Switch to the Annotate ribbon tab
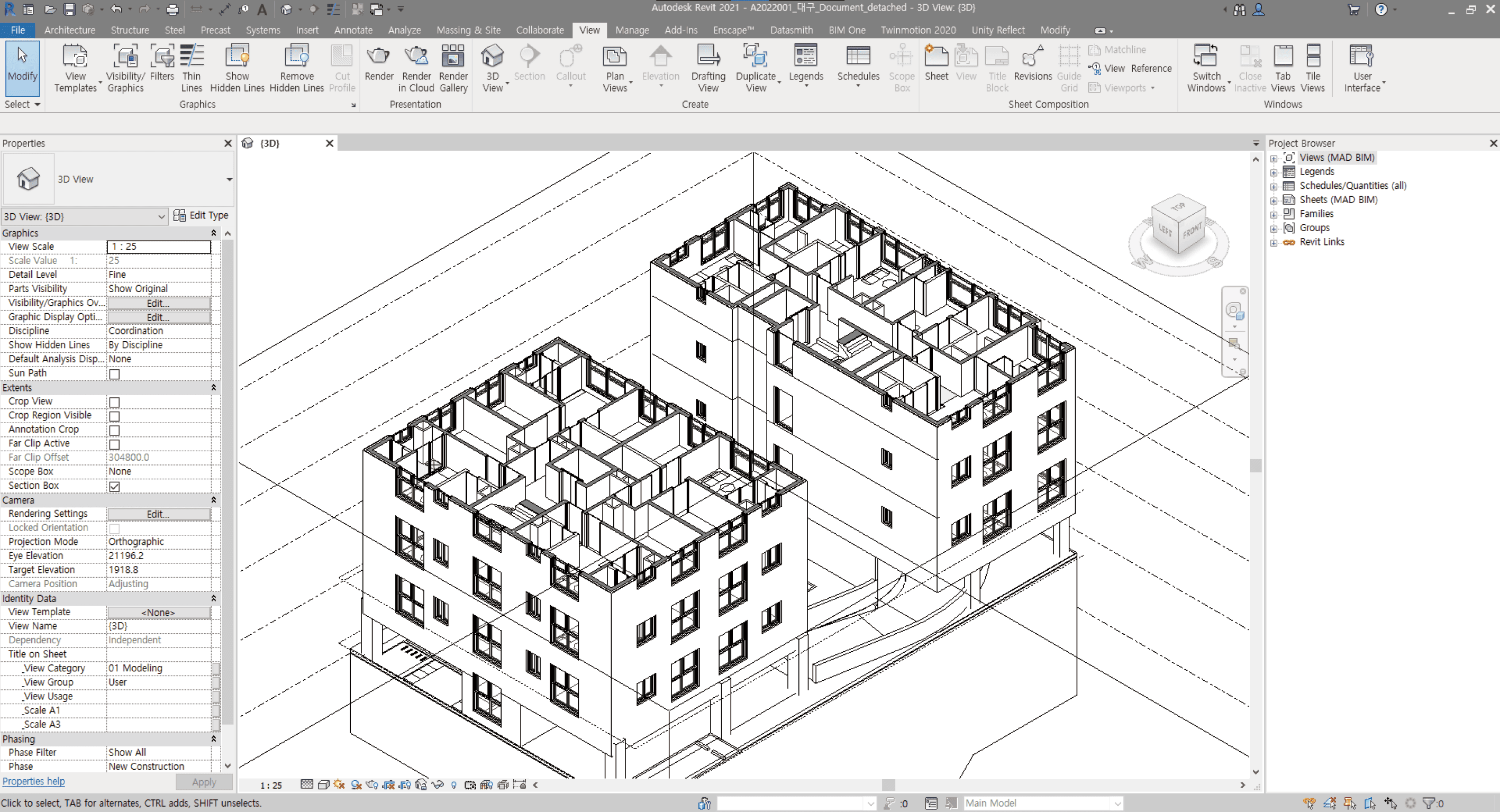The image size is (1500, 812). [353, 30]
